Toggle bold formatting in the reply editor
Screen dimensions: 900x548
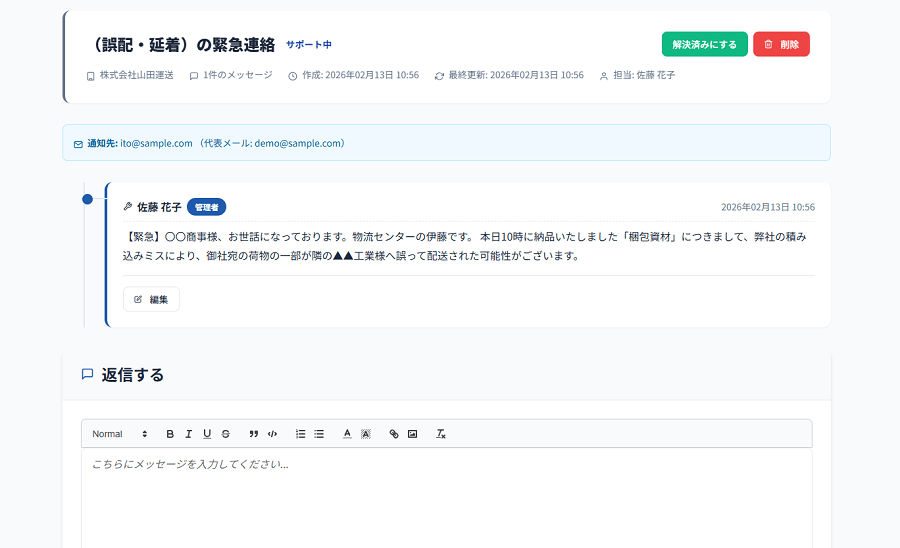click(x=170, y=434)
